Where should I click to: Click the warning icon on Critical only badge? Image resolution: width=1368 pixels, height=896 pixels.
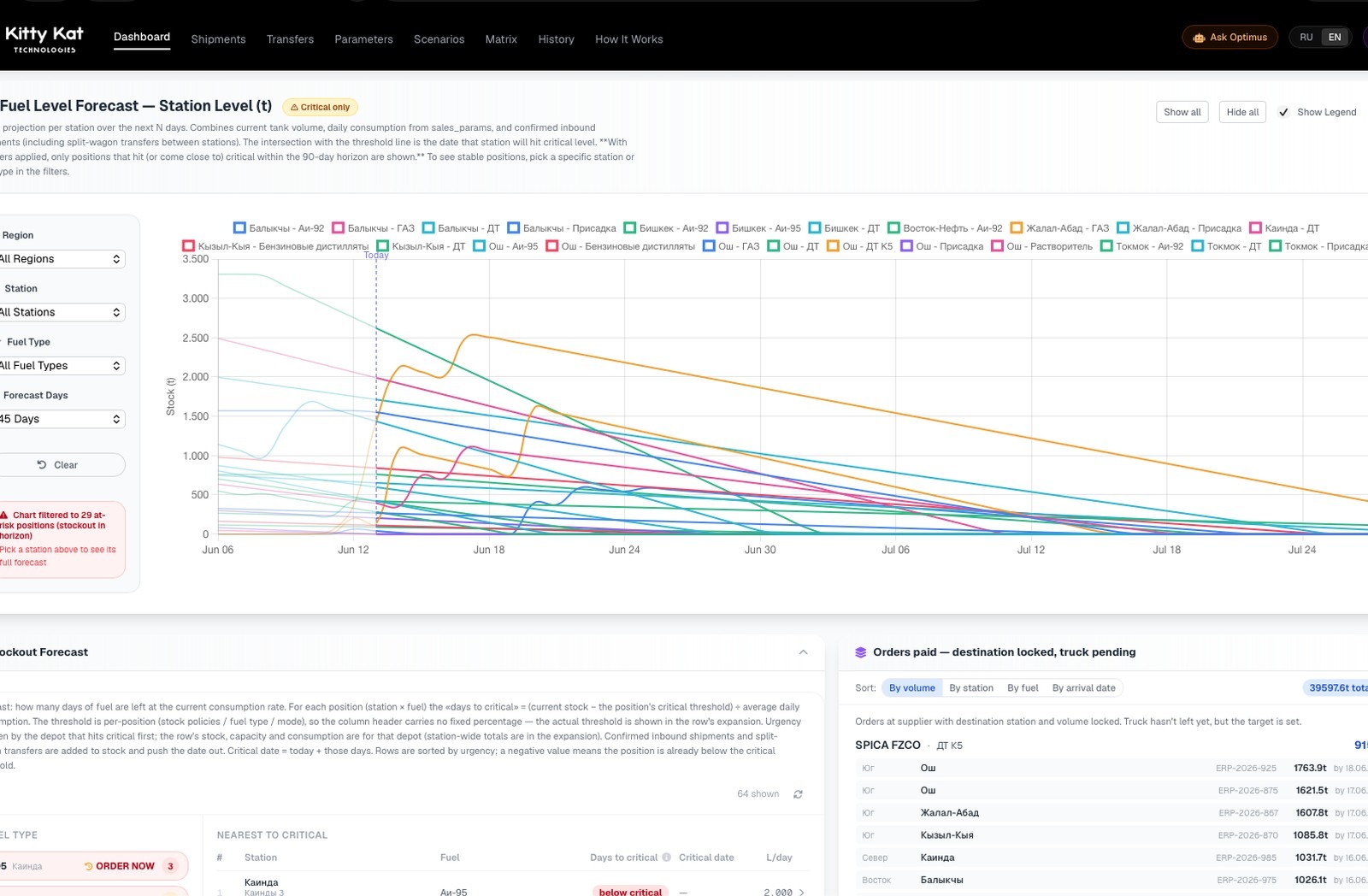294,108
